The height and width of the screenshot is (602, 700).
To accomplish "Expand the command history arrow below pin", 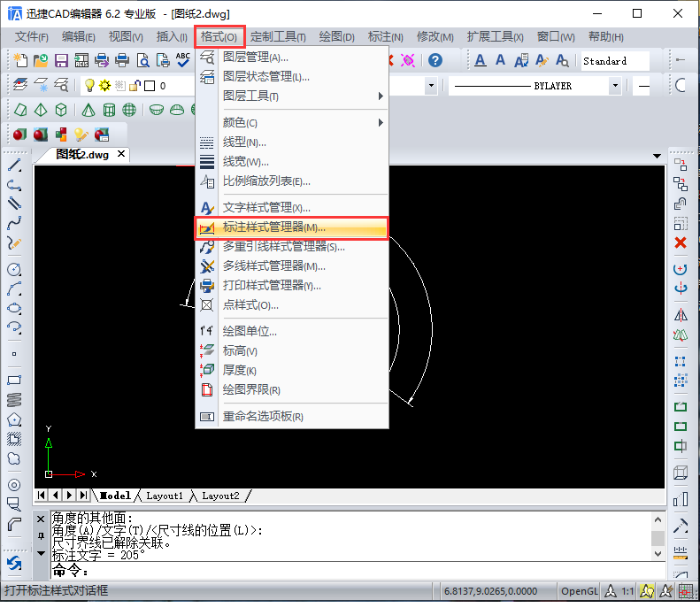I will click(x=41, y=553).
